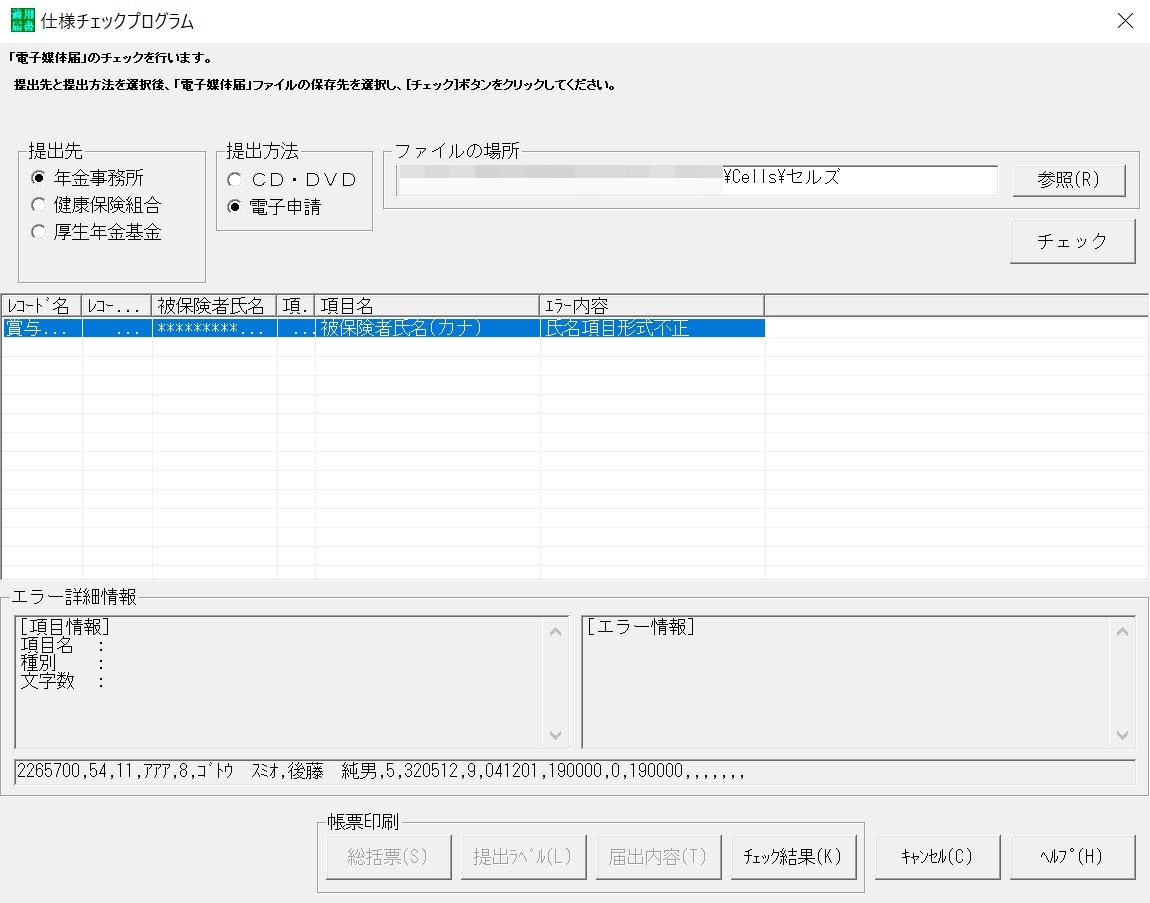The image size is (1150, 903).
Task: Click the masked ********* name cell
Action: point(214,328)
